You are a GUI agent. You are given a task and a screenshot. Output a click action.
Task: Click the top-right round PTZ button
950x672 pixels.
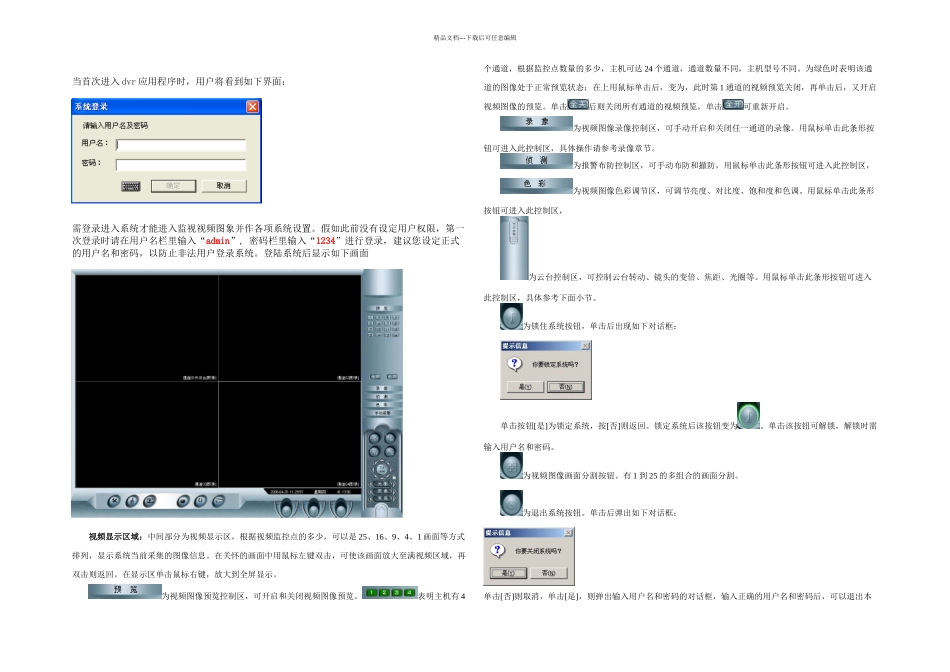tap(390, 437)
